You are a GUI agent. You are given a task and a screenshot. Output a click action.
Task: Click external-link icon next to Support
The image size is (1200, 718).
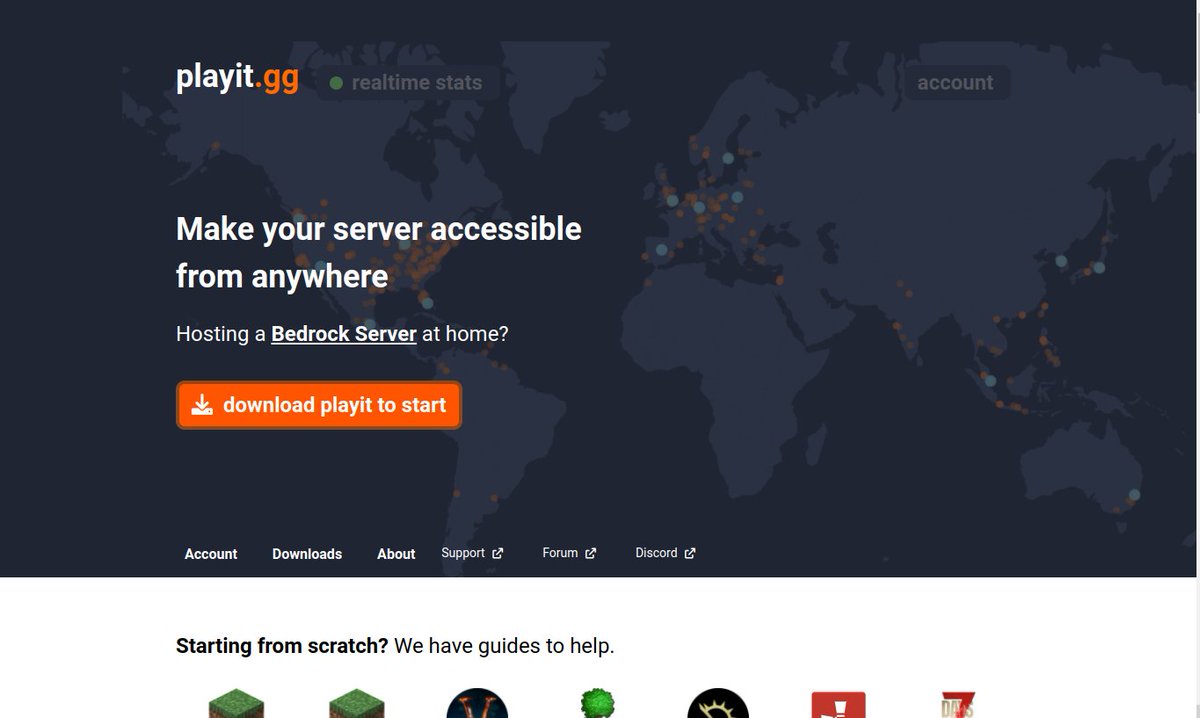[x=497, y=553]
